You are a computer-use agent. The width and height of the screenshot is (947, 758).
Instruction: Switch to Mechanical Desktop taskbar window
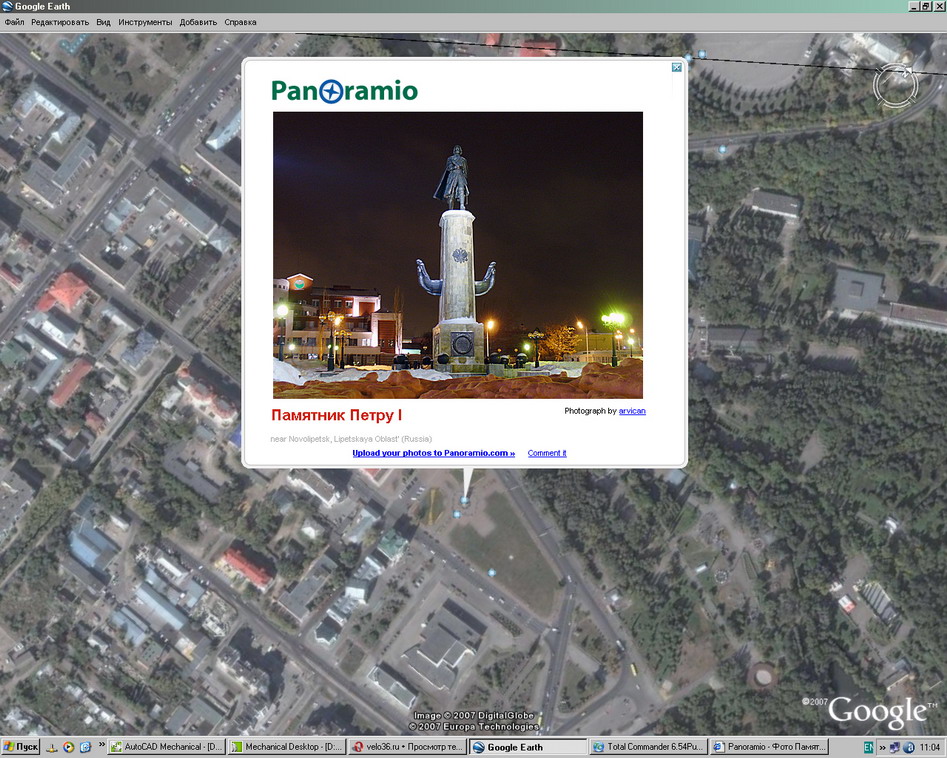[x=287, y=747]
